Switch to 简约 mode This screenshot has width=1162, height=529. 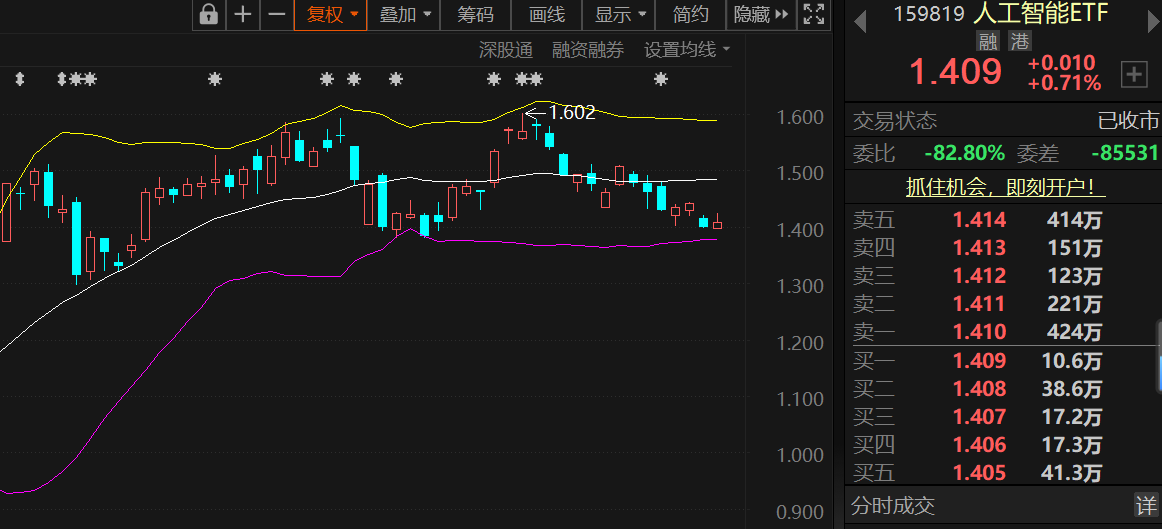pyautogui.click(x=691, y=14)
